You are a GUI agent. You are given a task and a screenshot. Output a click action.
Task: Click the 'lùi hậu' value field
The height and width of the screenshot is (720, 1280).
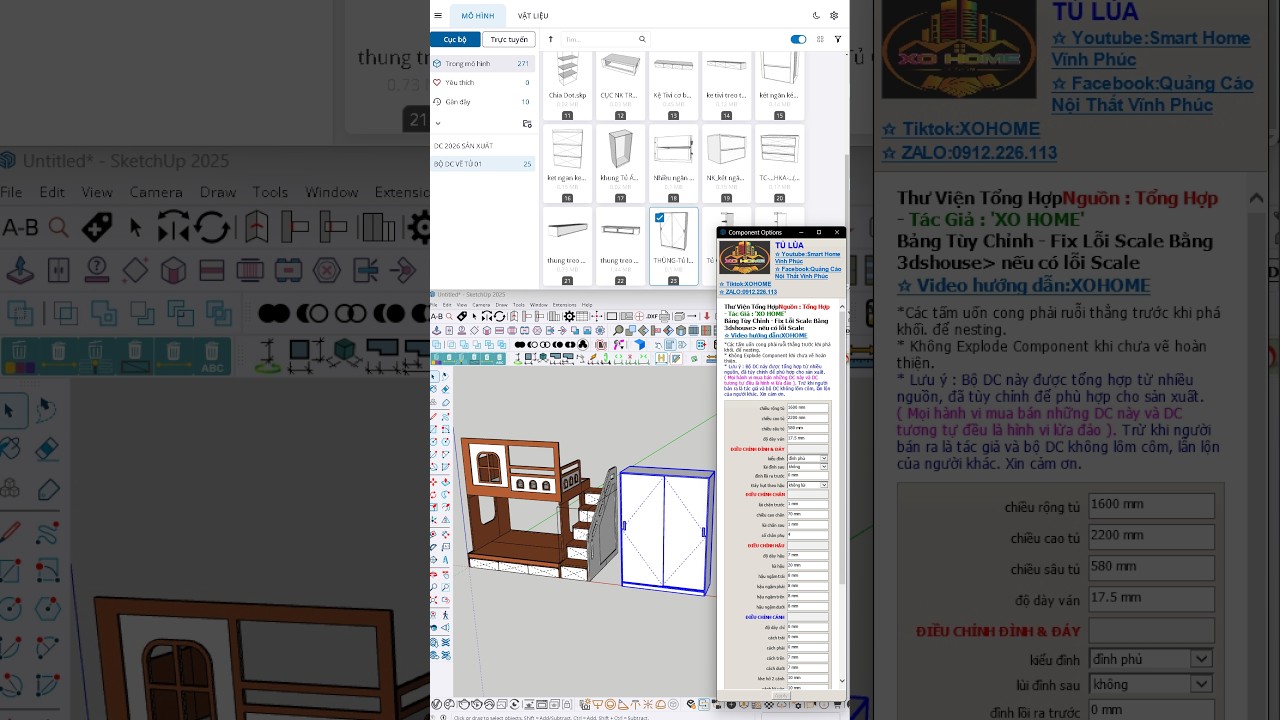tap(807, 565)
